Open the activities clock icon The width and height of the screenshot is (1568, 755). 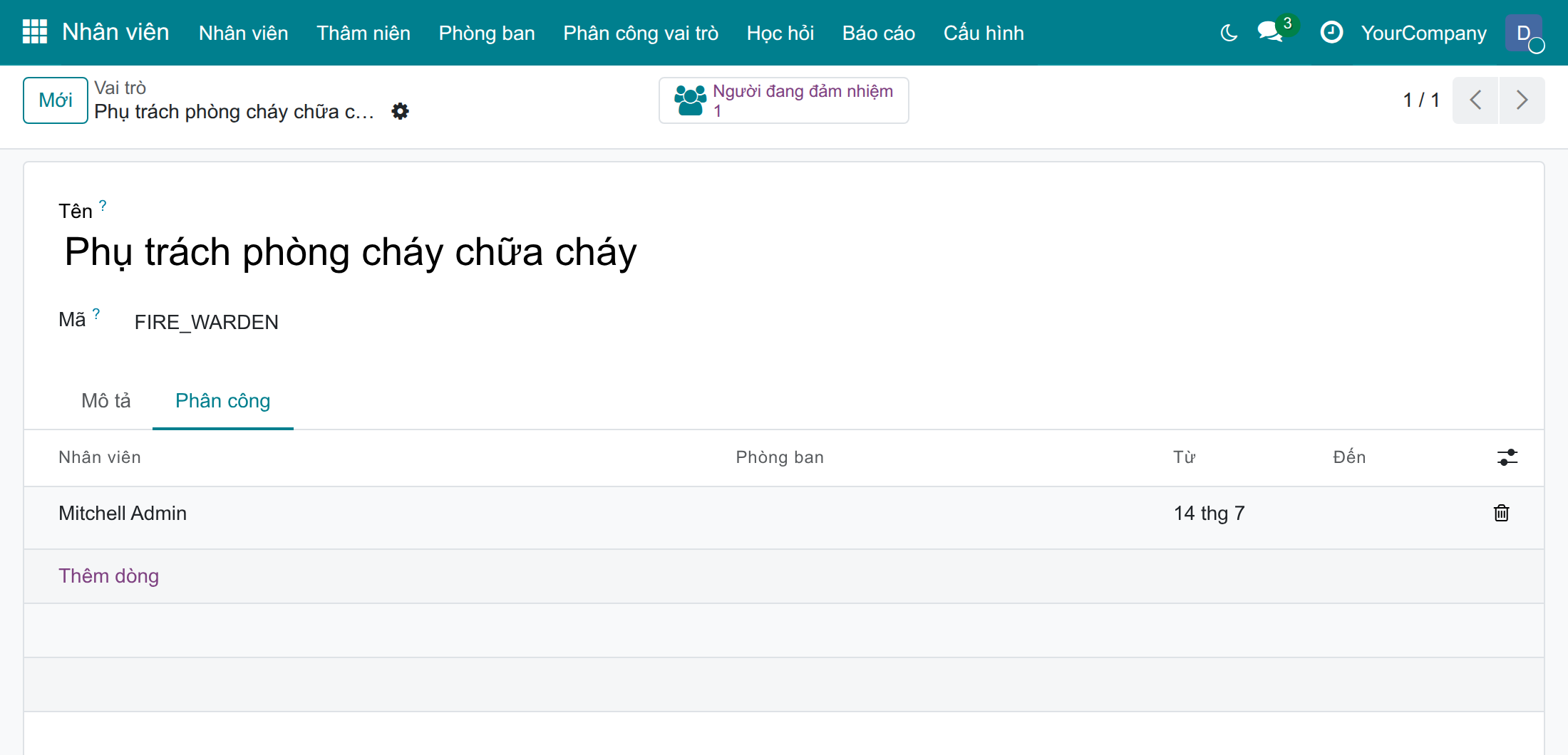(1331, 33)
